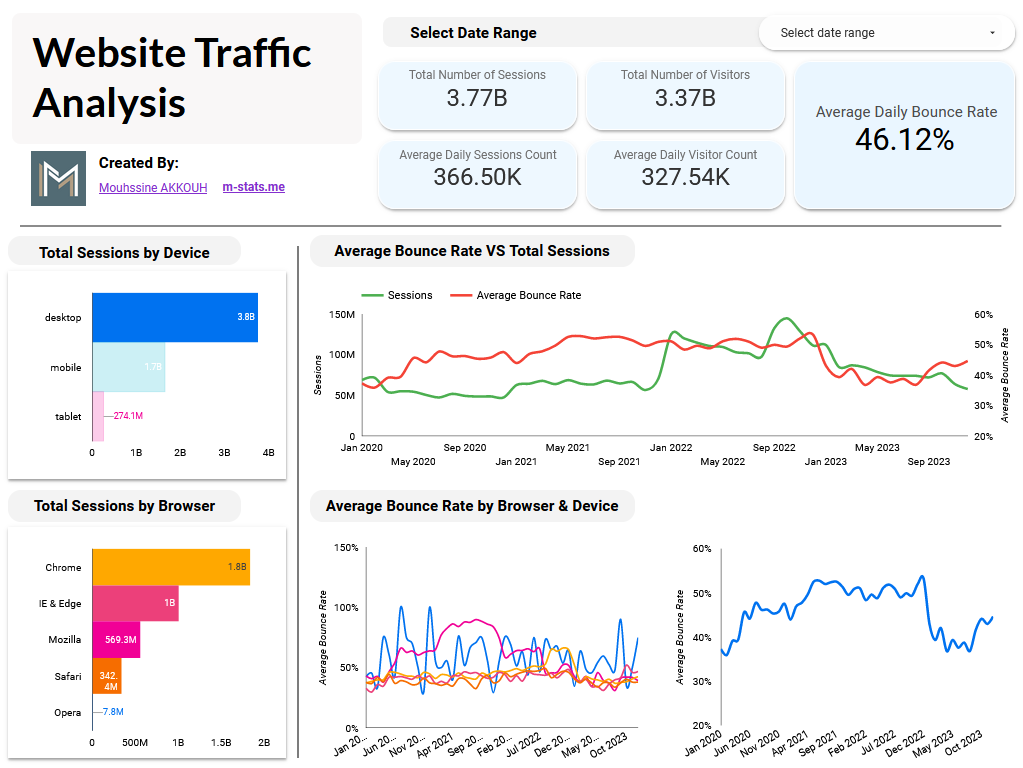Screen dimensions: 1023x768
Task: Click the Safari sessions bar
Action: (x=106, y=675)
